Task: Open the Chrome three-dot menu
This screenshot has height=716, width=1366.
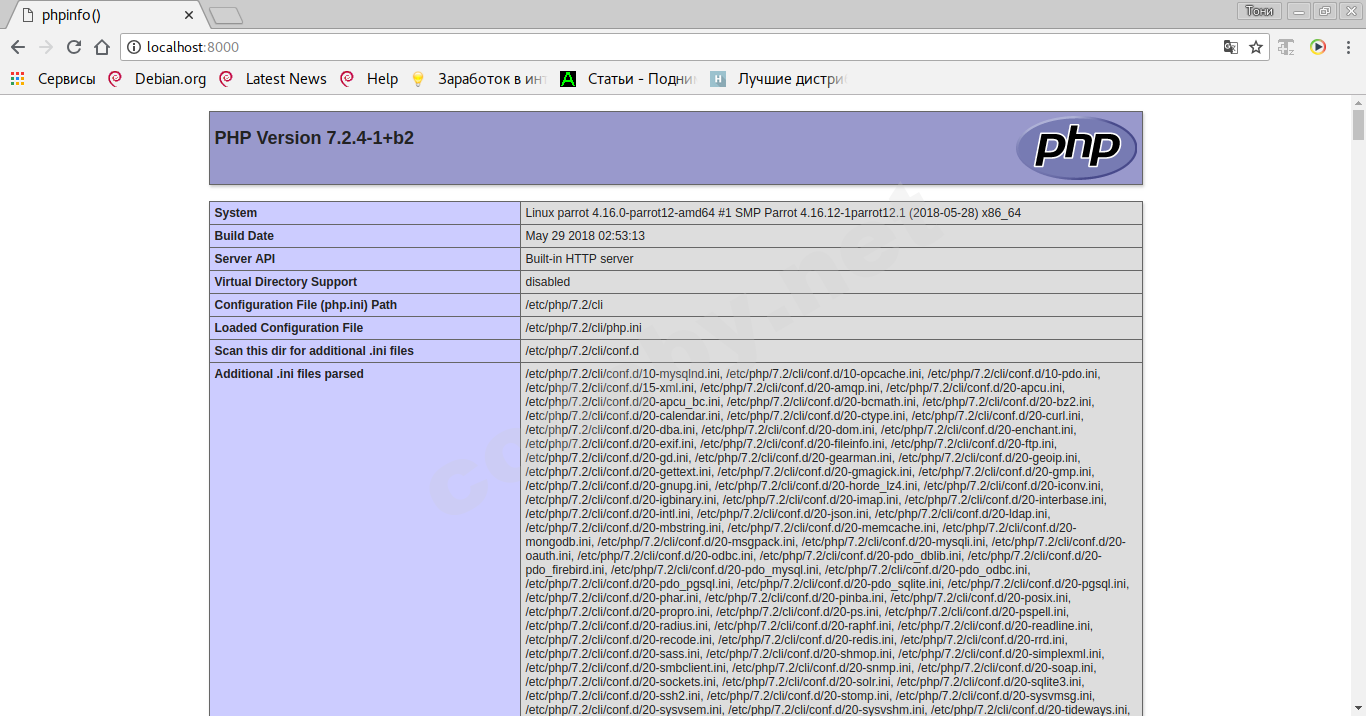Action: point(1348,47)
